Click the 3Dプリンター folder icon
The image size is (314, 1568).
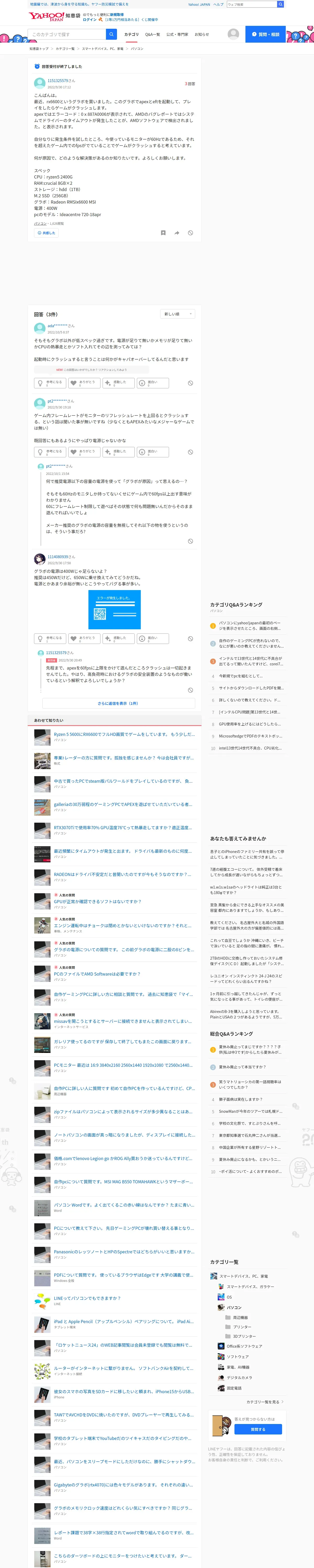pyautogui.click(x=228, y=1337)
